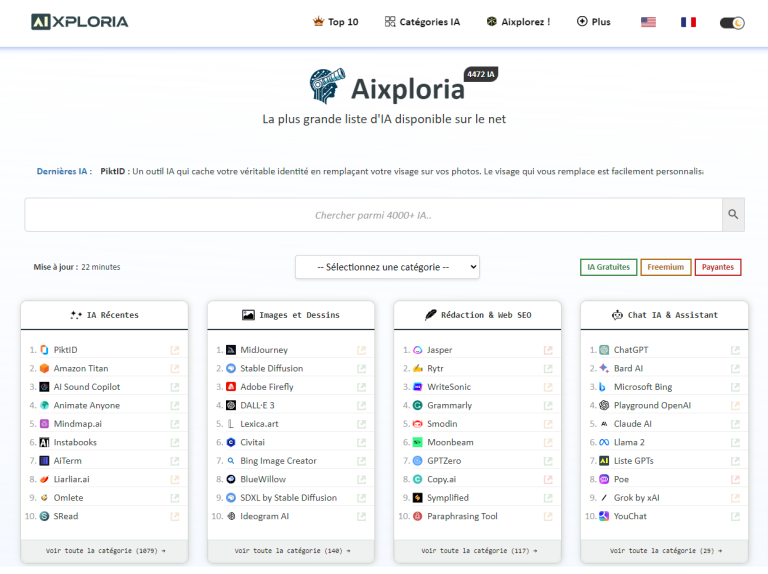The image size is (768, 574).
Task: Click the external link icon next to Omlete
Action: tap(175, 498)
